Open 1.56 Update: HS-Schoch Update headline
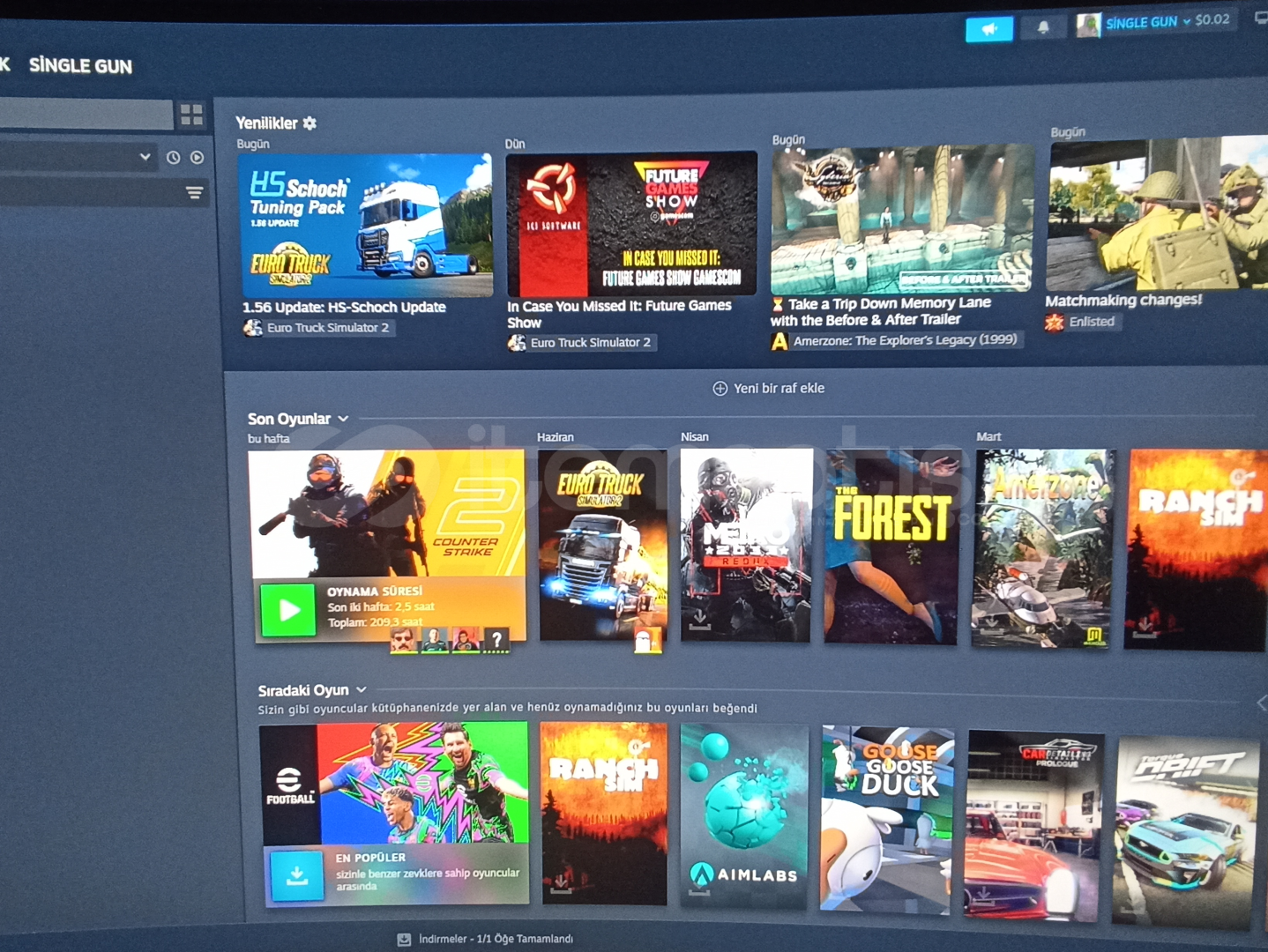Image resolution: width=1268 pixels, height=952 pixels. (x=344, y=307)
